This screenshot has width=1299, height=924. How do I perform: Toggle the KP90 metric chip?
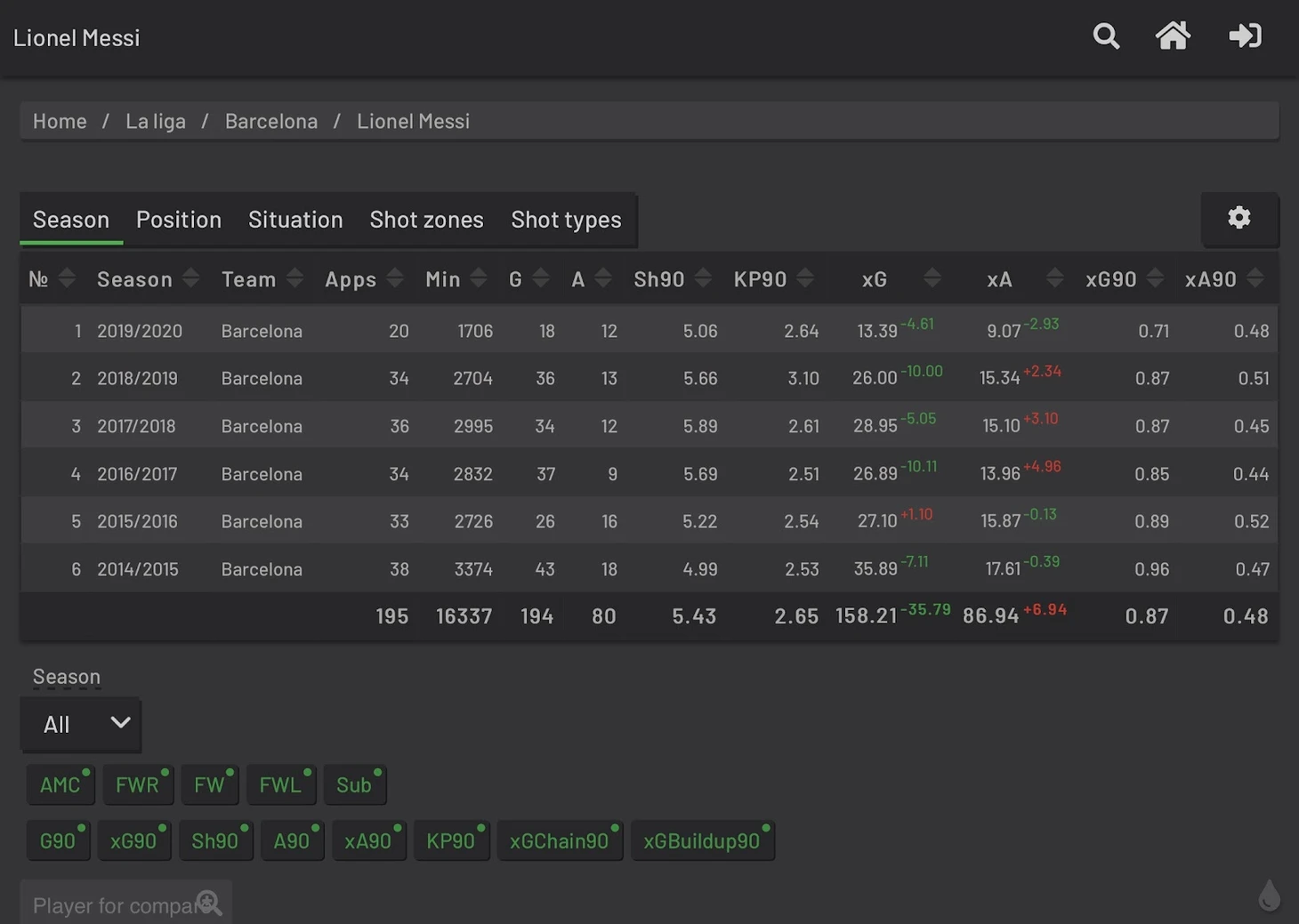451,840
